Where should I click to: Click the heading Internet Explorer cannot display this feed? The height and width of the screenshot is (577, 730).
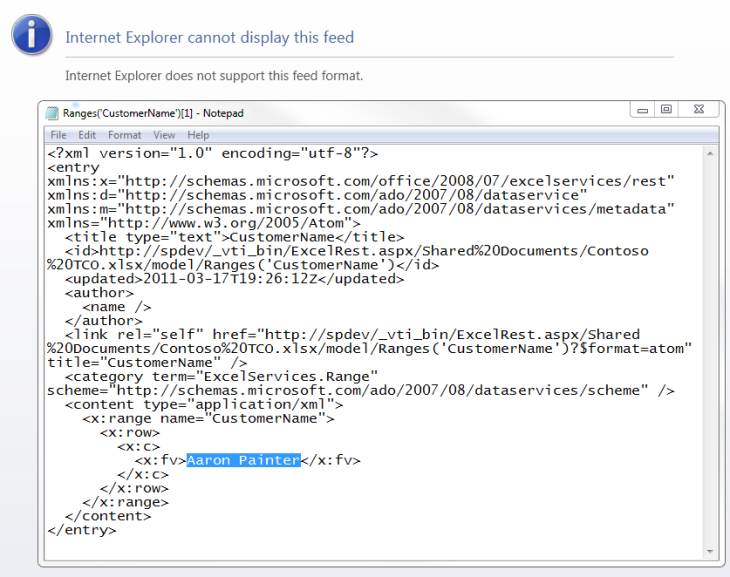click(210, 37)
